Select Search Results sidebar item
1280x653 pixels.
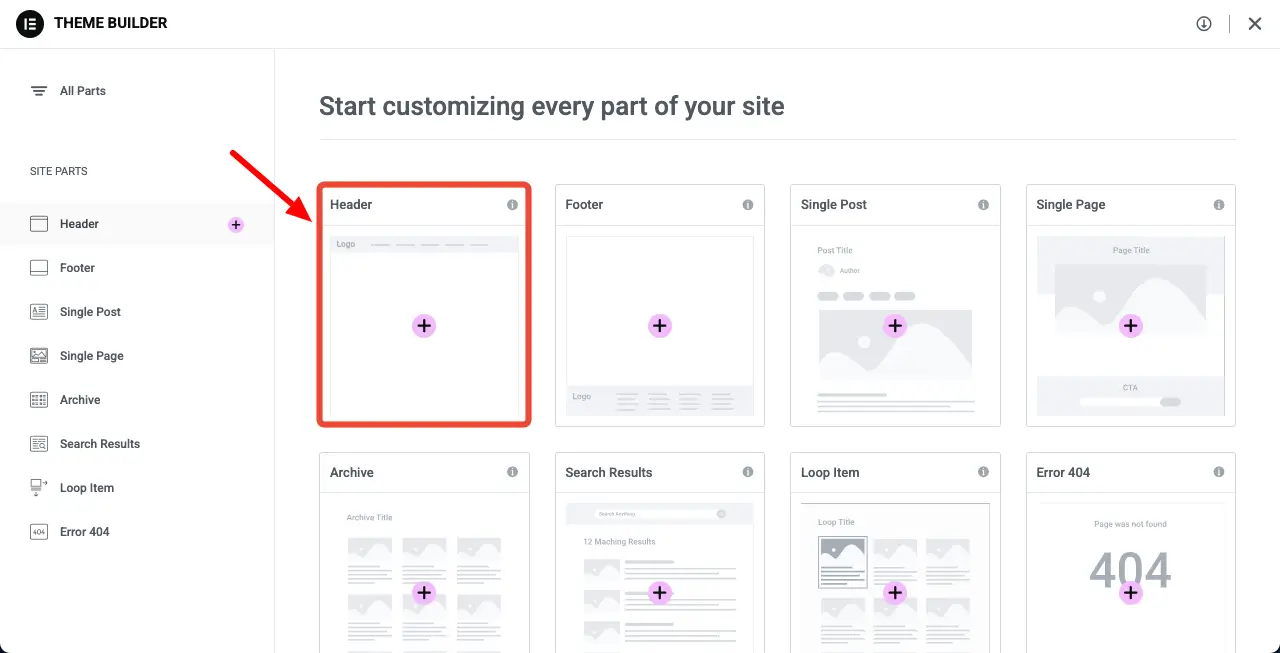(x=99, y=444)
